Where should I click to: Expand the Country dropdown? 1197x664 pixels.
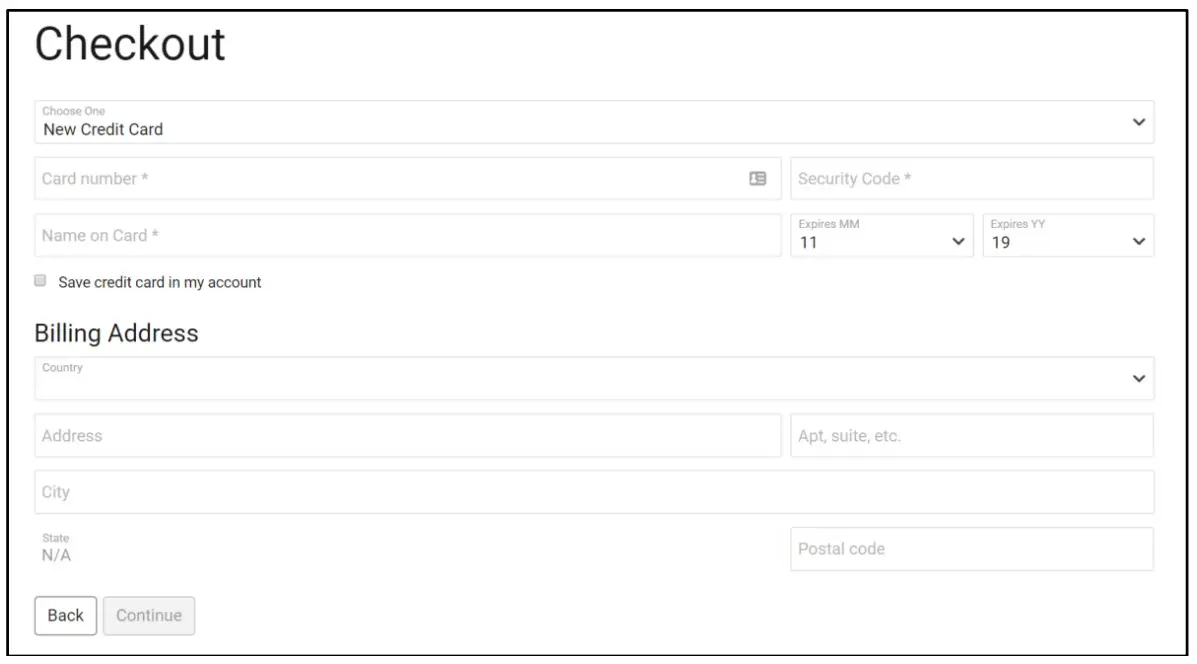pos(593,378)
